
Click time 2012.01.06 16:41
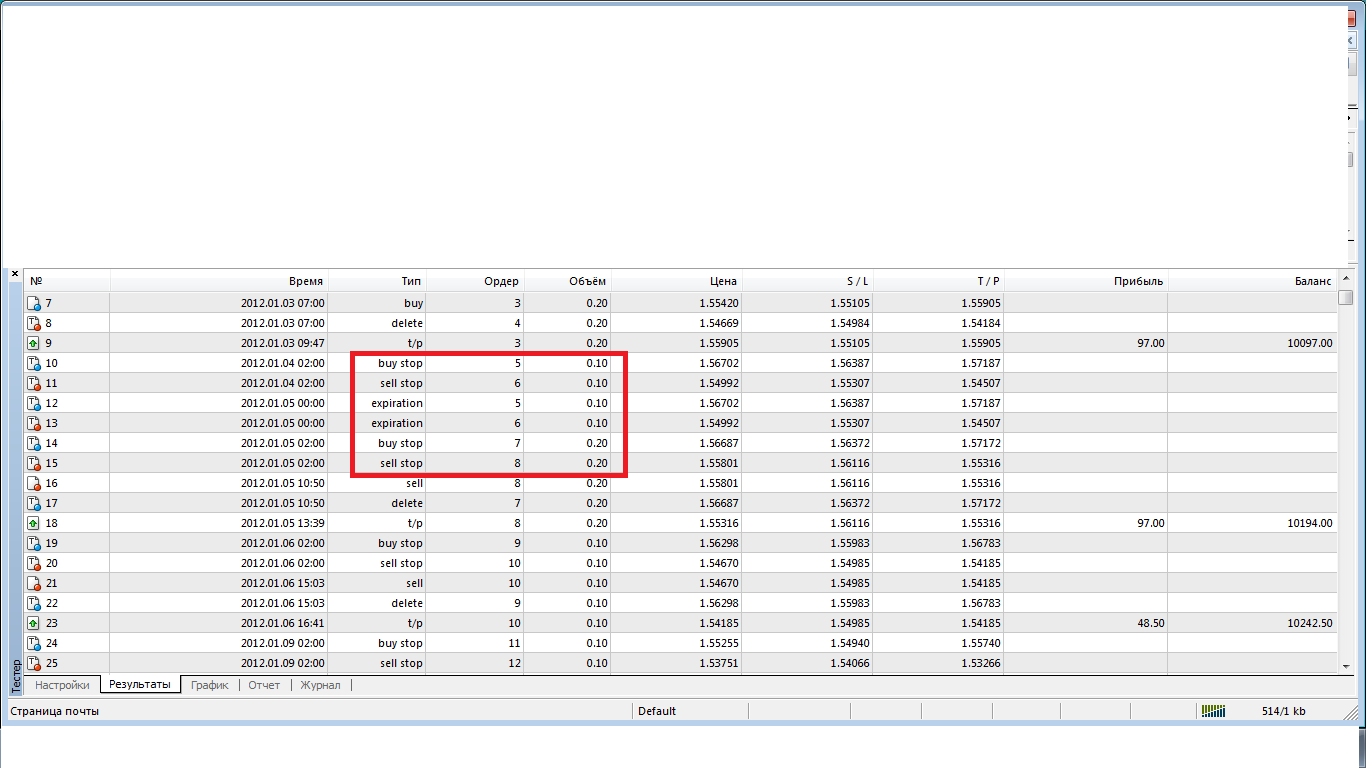click(282, 623)
